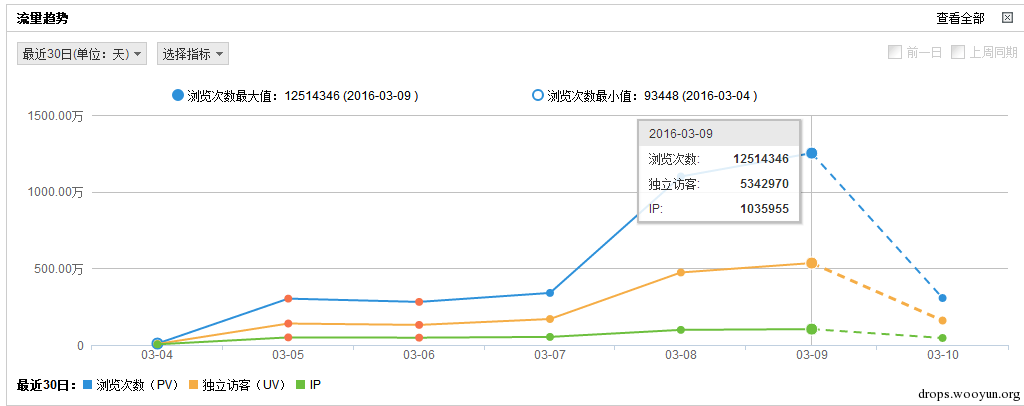The image size is (1024, 406).
Task: Click the 1500.00万 y-axis label
Action: click(55, 116)
